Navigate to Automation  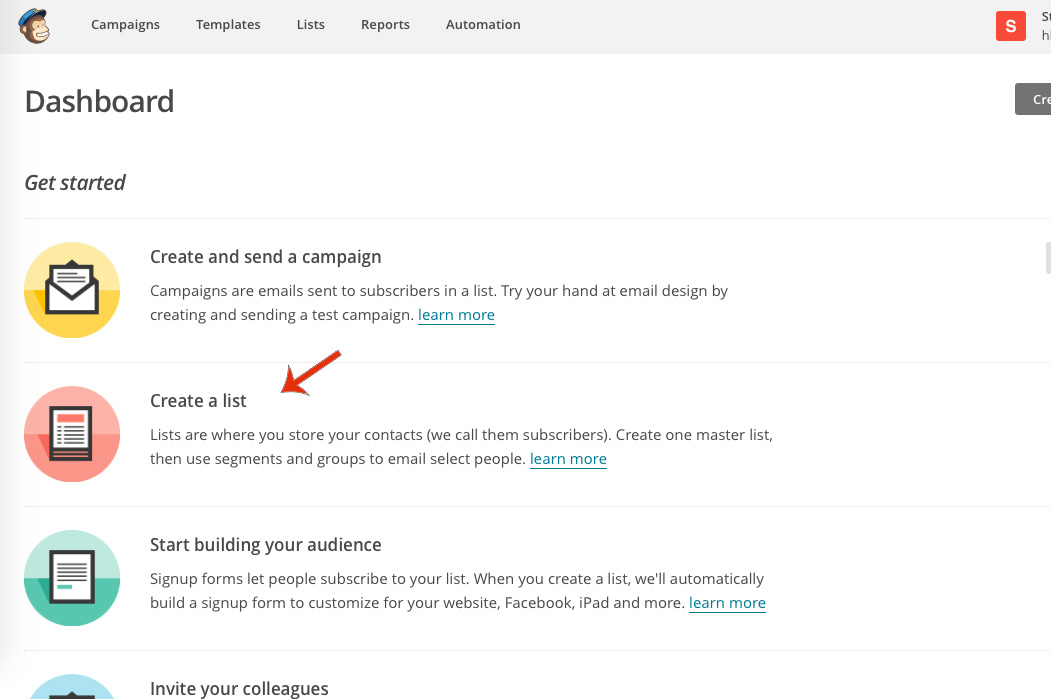(483, 25)
